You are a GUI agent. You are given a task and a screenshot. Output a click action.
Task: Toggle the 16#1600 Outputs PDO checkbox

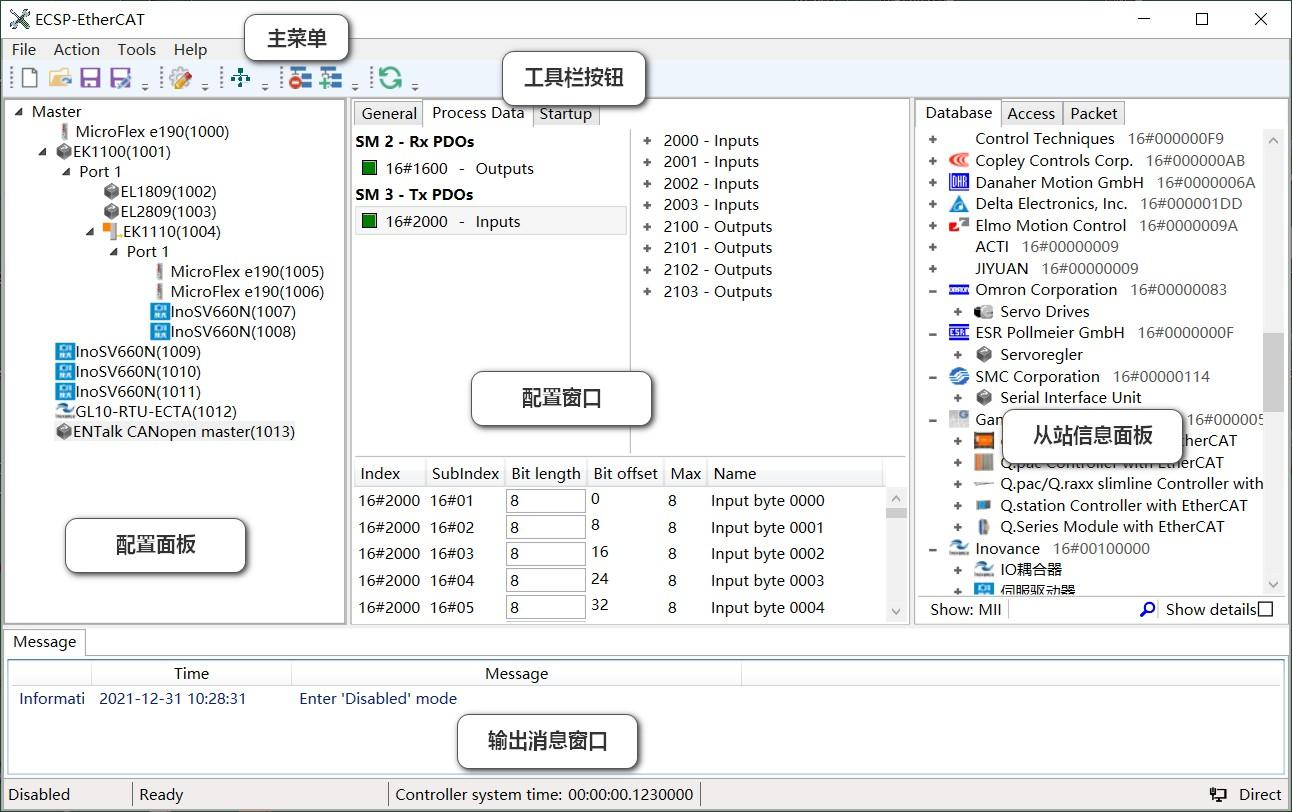(x=369, y=169)
